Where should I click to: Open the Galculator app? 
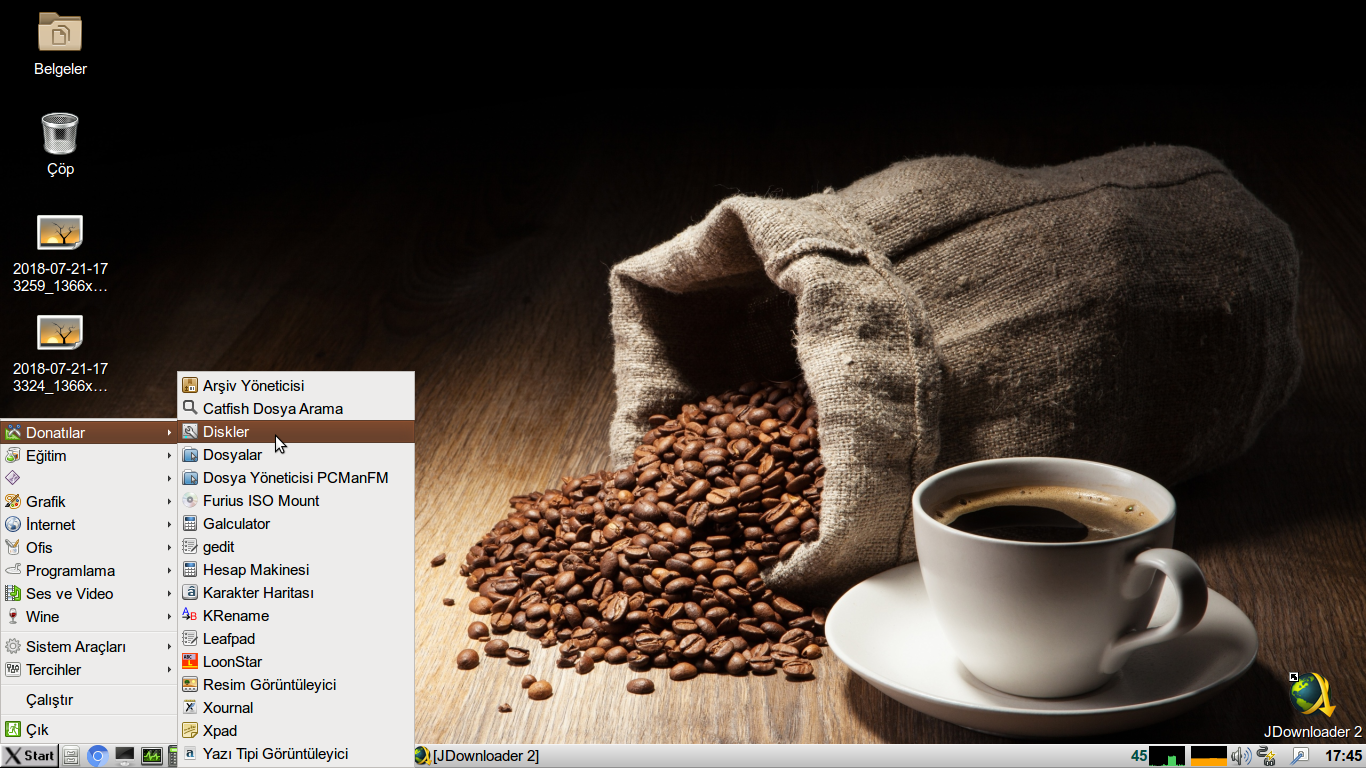[x=296, y=524]
